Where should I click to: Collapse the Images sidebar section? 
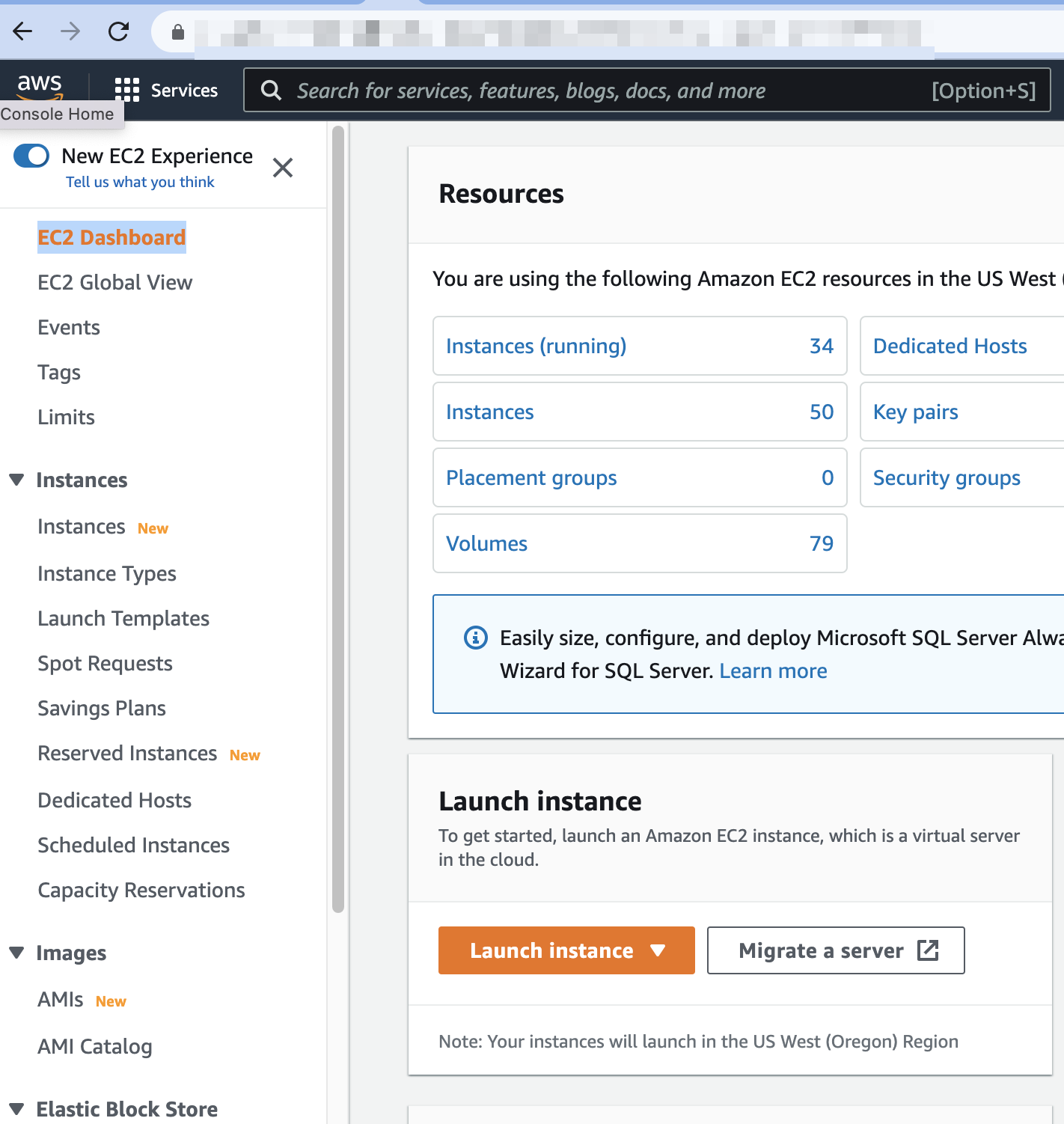pyautogui.click(x=16, y=953)
